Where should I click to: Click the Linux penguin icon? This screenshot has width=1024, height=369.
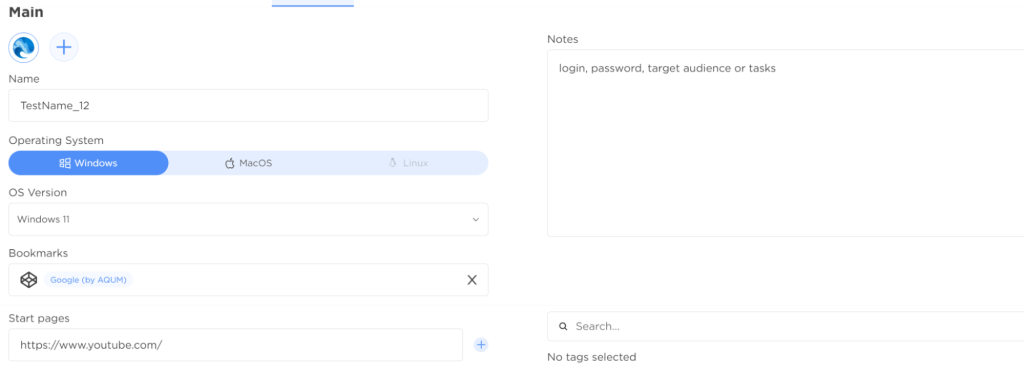click(x=392, y=163)
